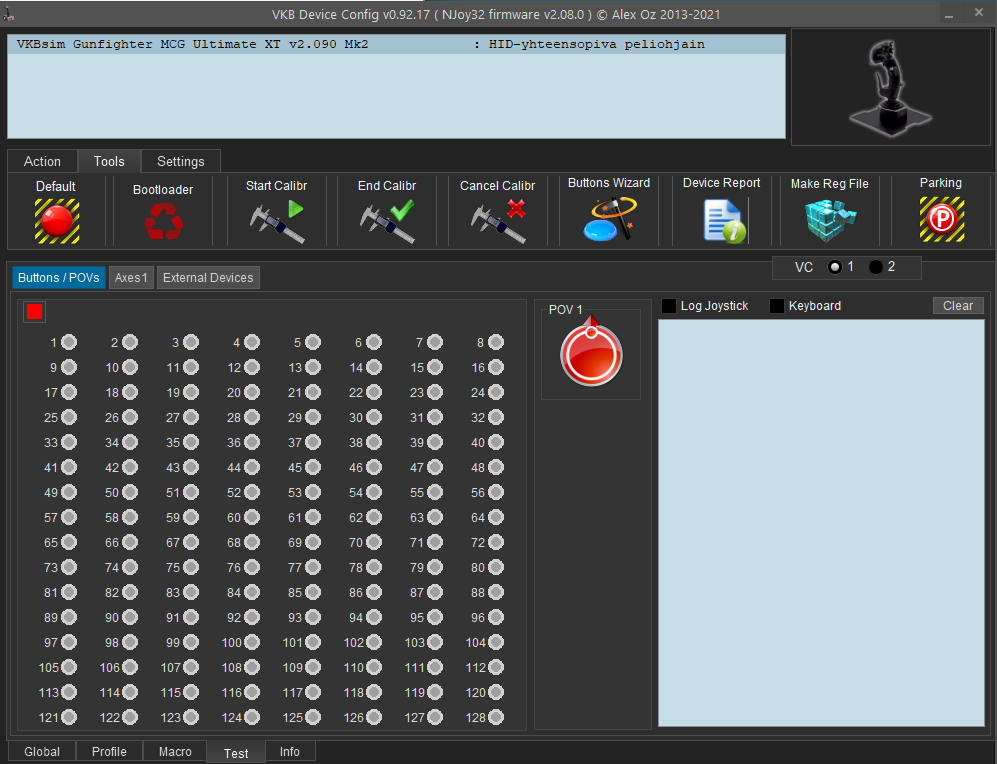Select the VKBsim Gunfighter device row
Screen dimensions: 997x764
coord(396,44)
